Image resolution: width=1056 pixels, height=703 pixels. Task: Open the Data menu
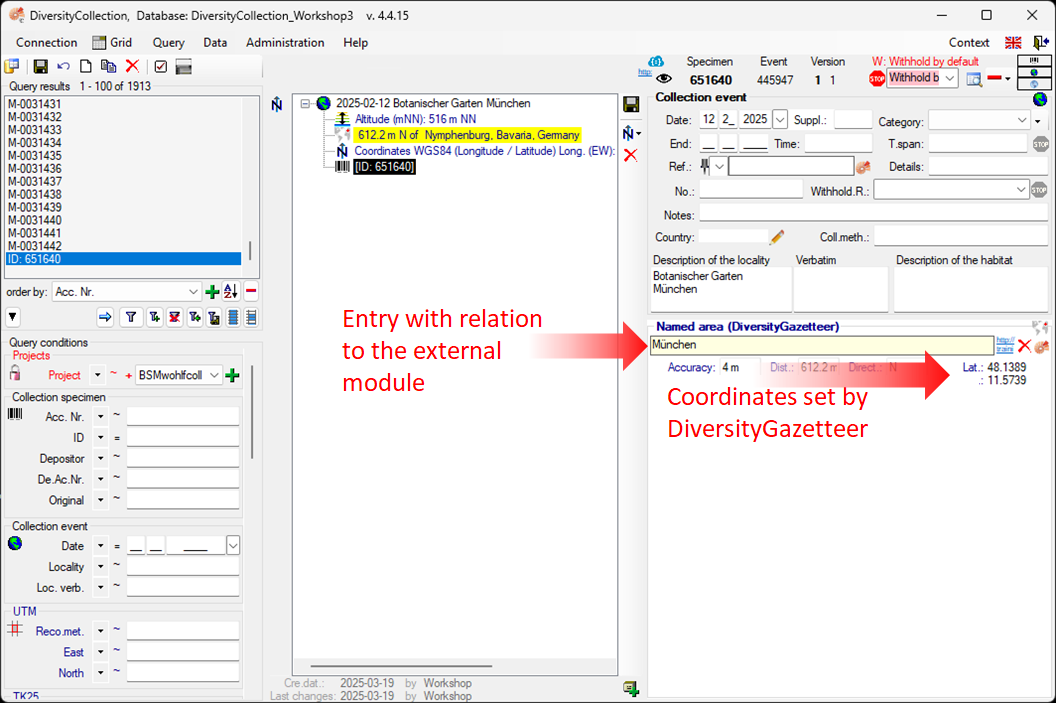[215, 42]
